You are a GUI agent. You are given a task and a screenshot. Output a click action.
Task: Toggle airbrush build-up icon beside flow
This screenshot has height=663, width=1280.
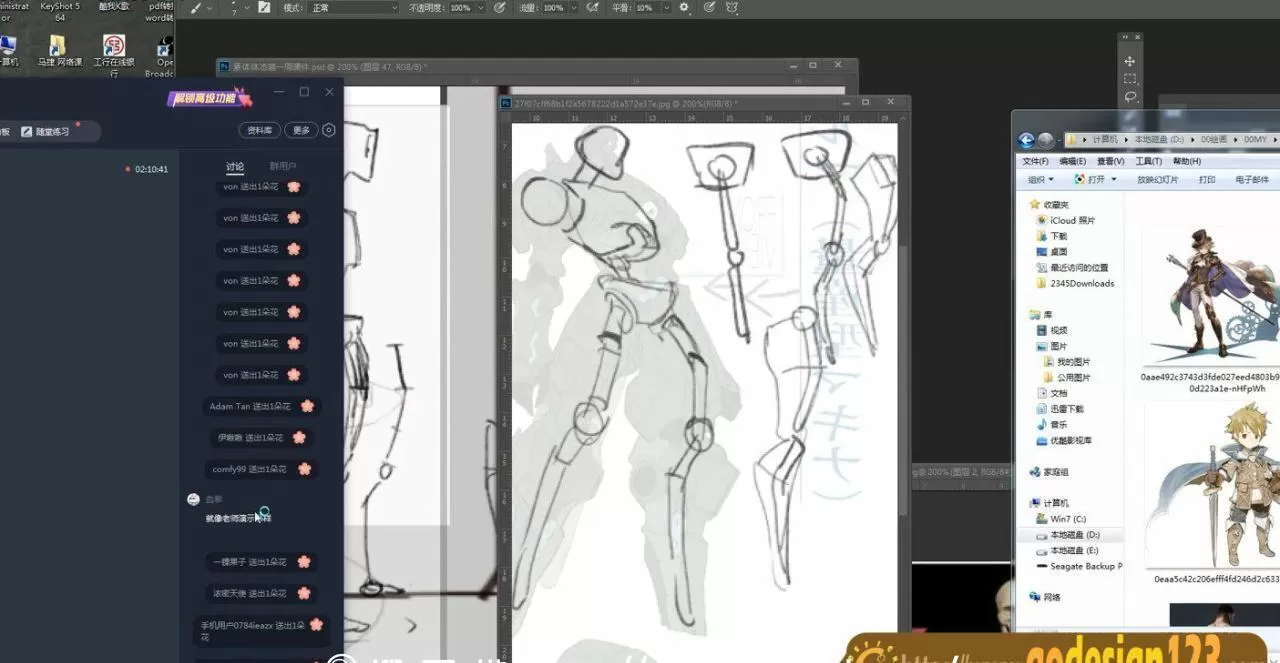coord(593,7)
